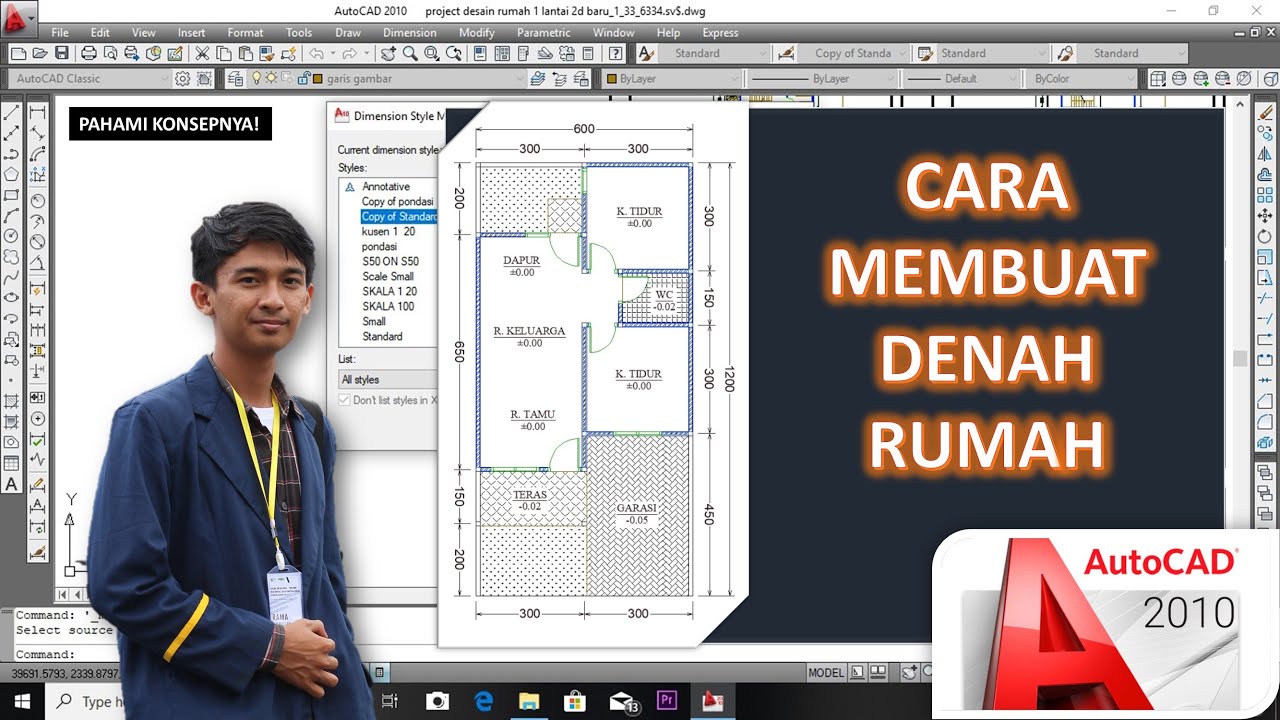Open File Explorer from taskbar
The width and height of the screenshot is (1280, 720).
(x=528, y=701)
